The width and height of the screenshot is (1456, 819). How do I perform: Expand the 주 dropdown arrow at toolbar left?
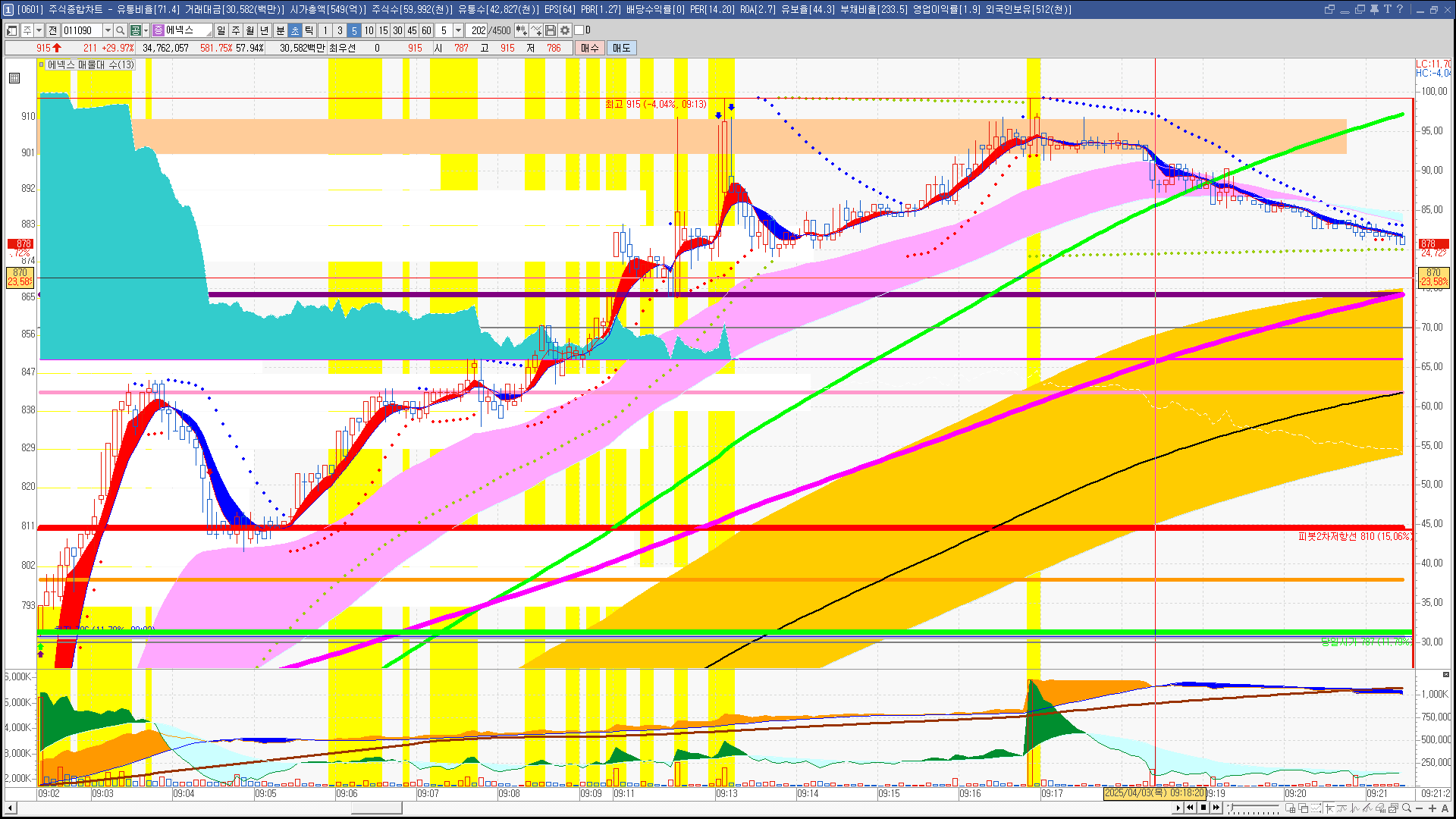point(39,30)
